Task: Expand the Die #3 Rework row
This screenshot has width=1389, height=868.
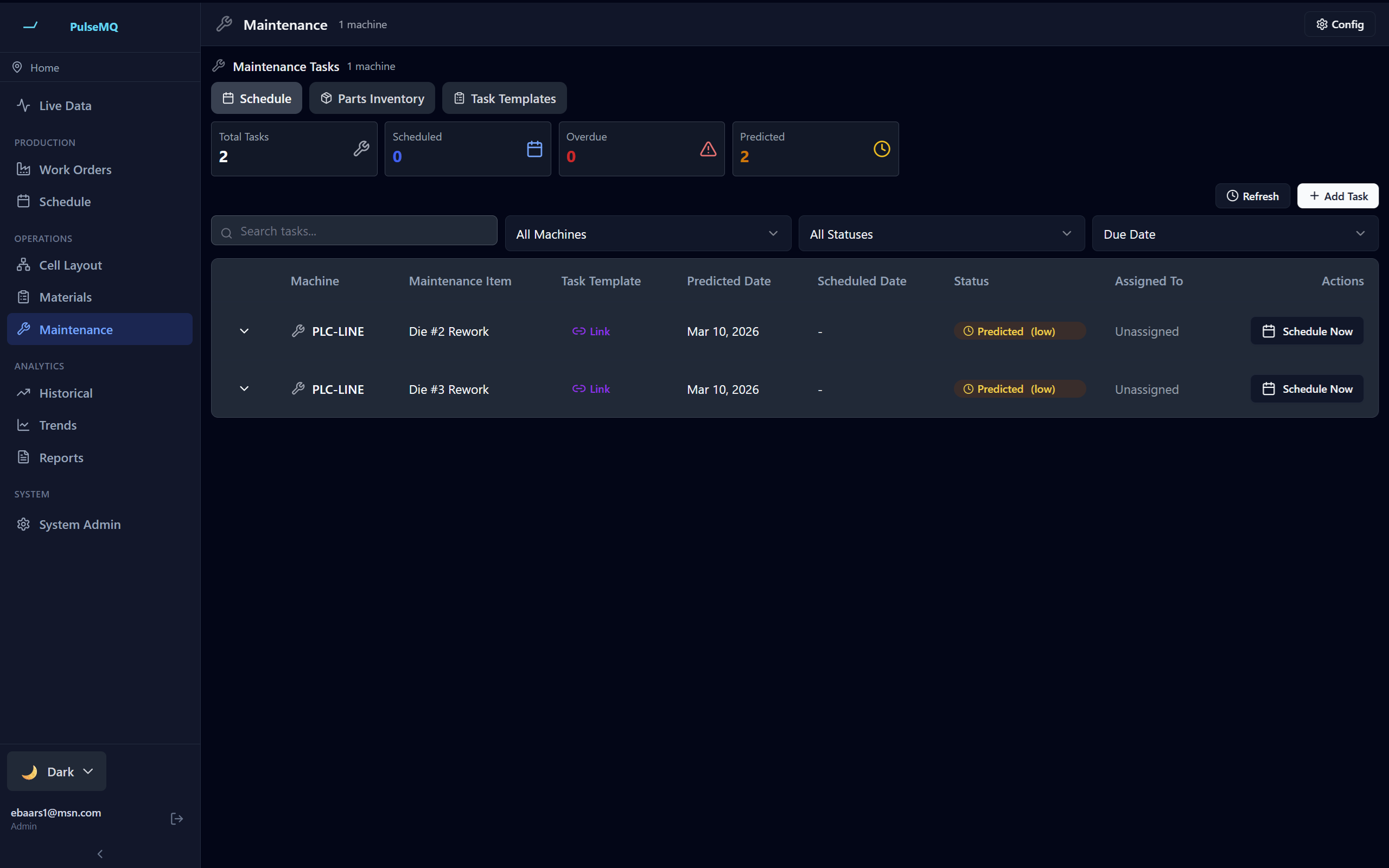Action: point(244,389)
